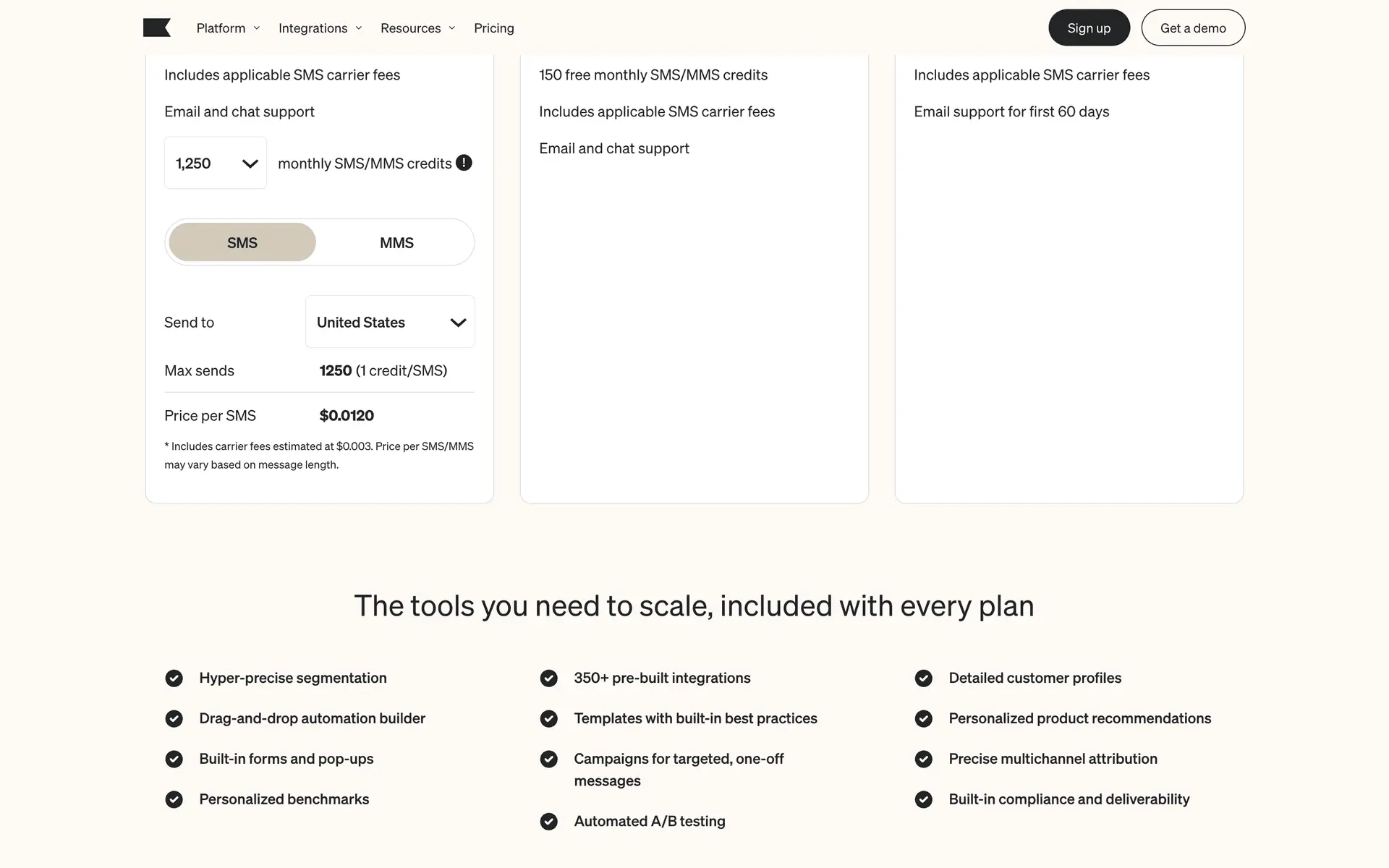This screenshot has height=868, width=1389.
Task: Click checkmark next to Drag-and-drop automation builder
Action: pos(174,718)
